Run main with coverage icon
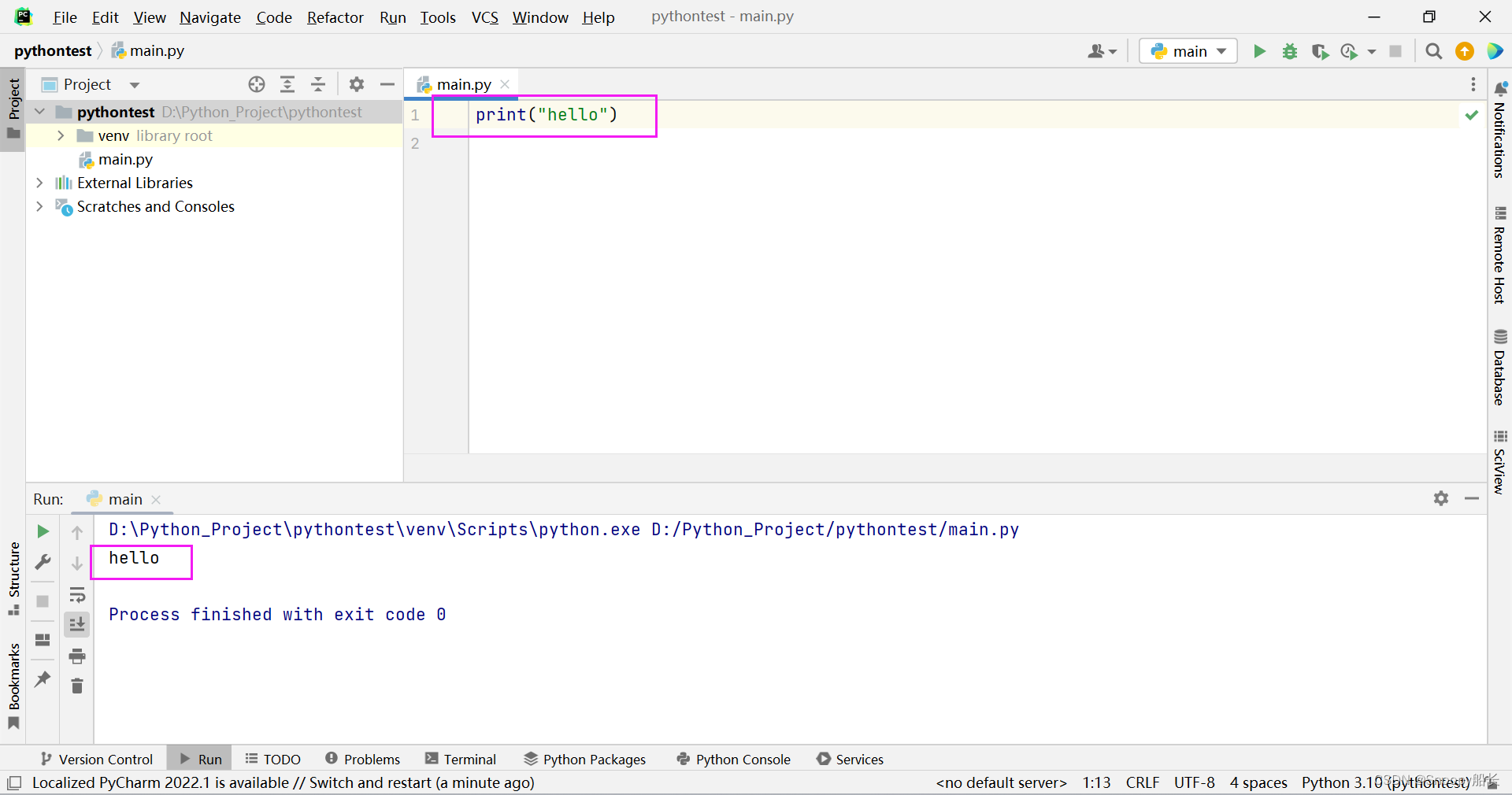This screenshot has width=1512, height=795. (x=1320, y=51)
